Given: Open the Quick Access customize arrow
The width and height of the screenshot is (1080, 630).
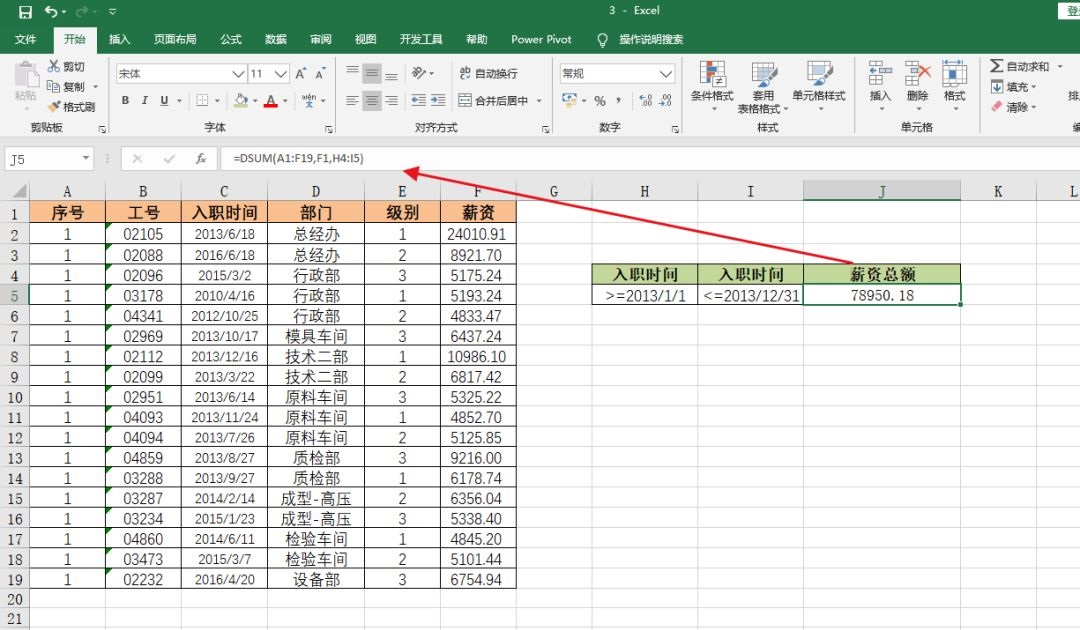Looking at the screenshot, I should pos(112,12).
